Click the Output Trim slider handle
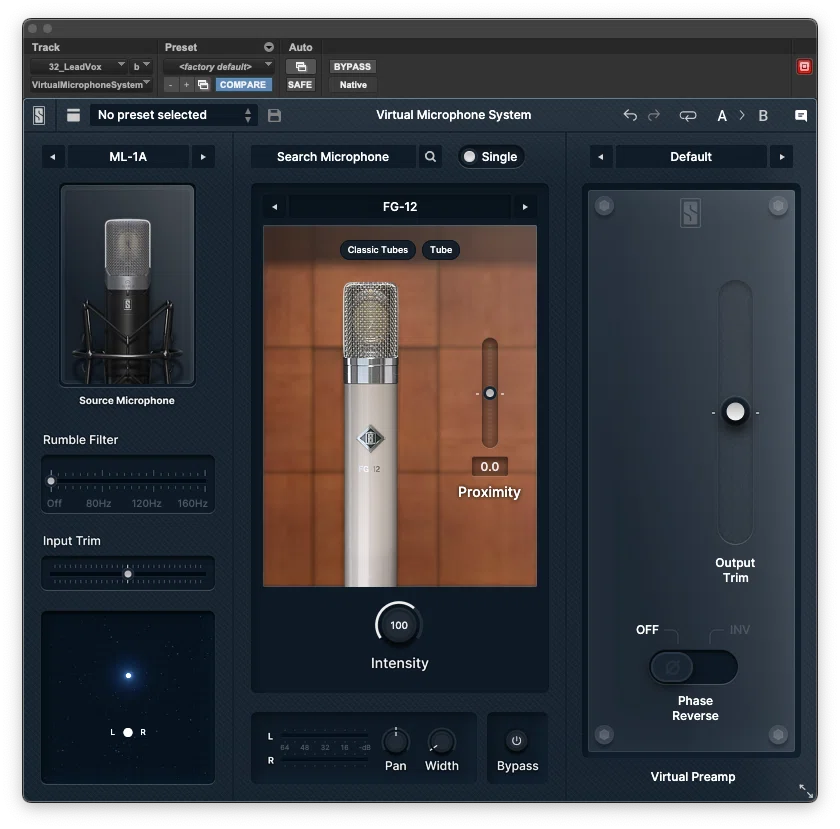Screen dimensions: 840x829 coord(735,412)
